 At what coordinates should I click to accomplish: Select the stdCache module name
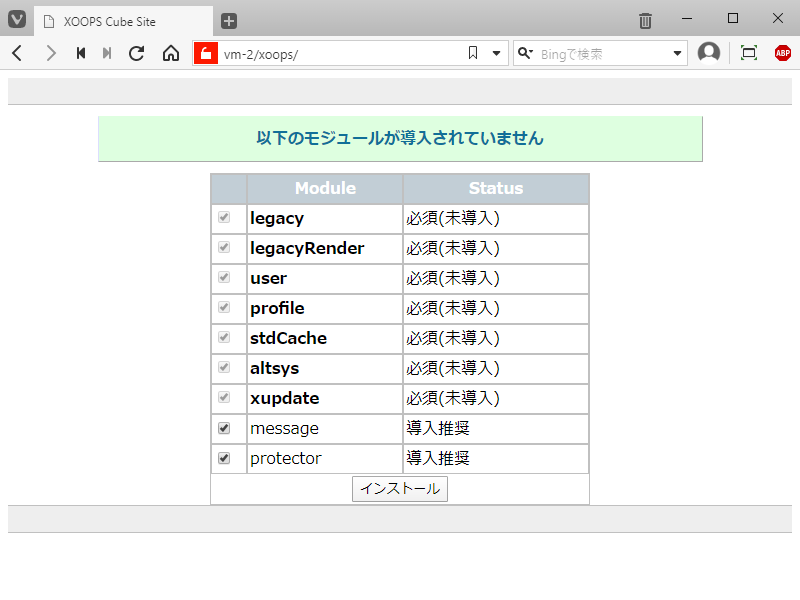click(x=288, y=338)
